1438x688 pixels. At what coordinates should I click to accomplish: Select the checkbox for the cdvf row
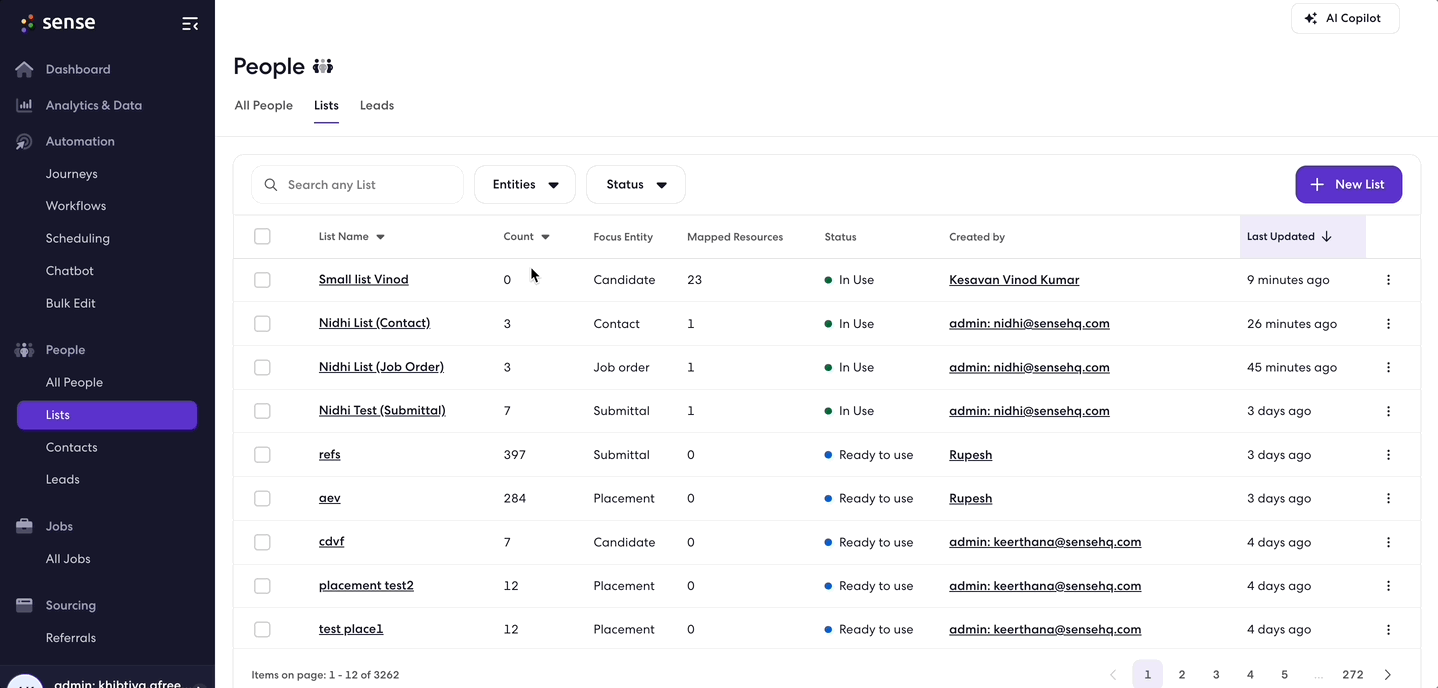[262, 542]
